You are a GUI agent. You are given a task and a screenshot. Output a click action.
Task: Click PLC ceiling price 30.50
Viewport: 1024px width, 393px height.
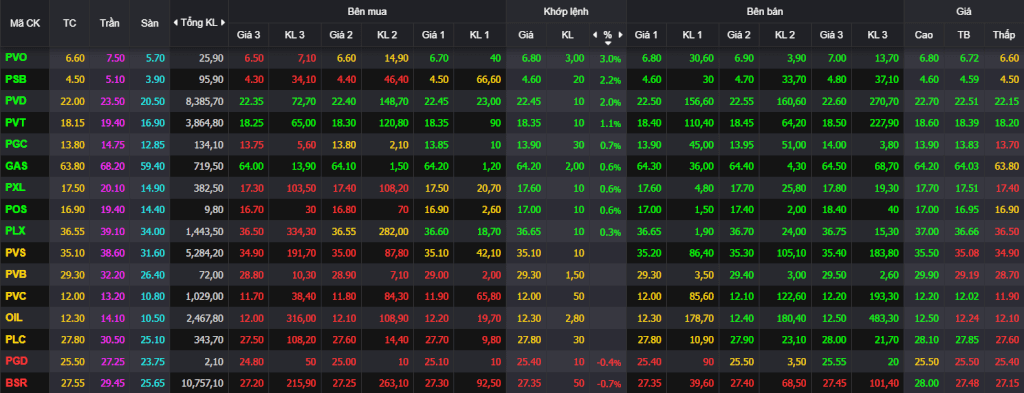click(x=112, y=340)
